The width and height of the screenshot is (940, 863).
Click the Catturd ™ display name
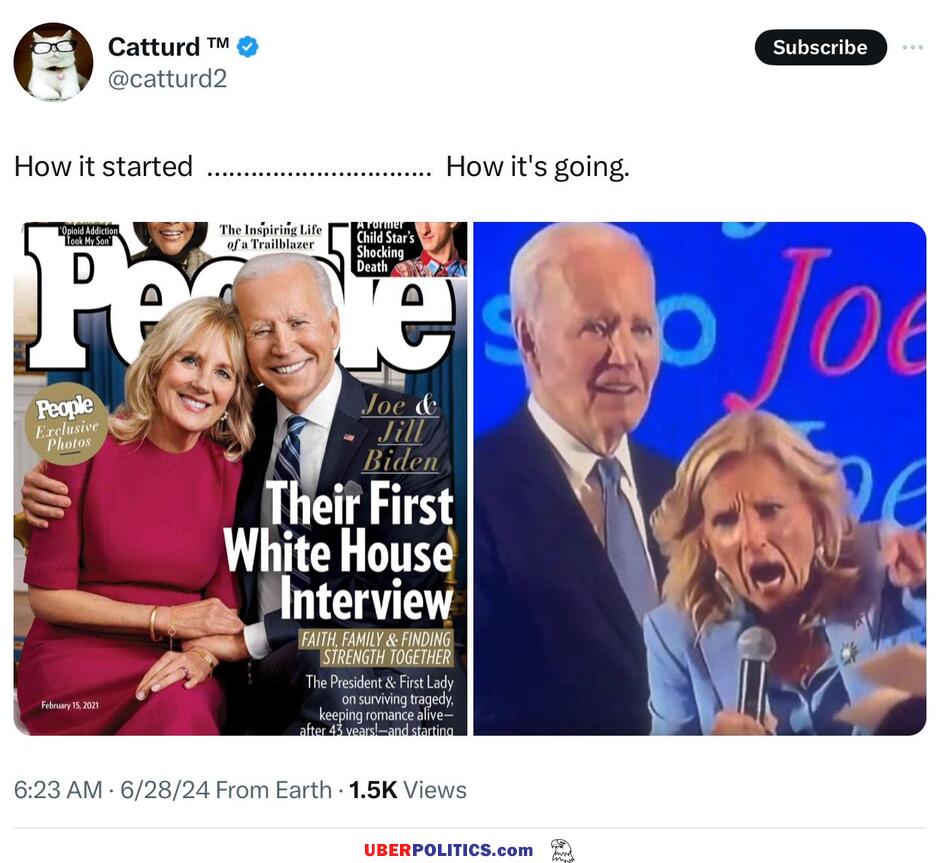tap(168, 46)
